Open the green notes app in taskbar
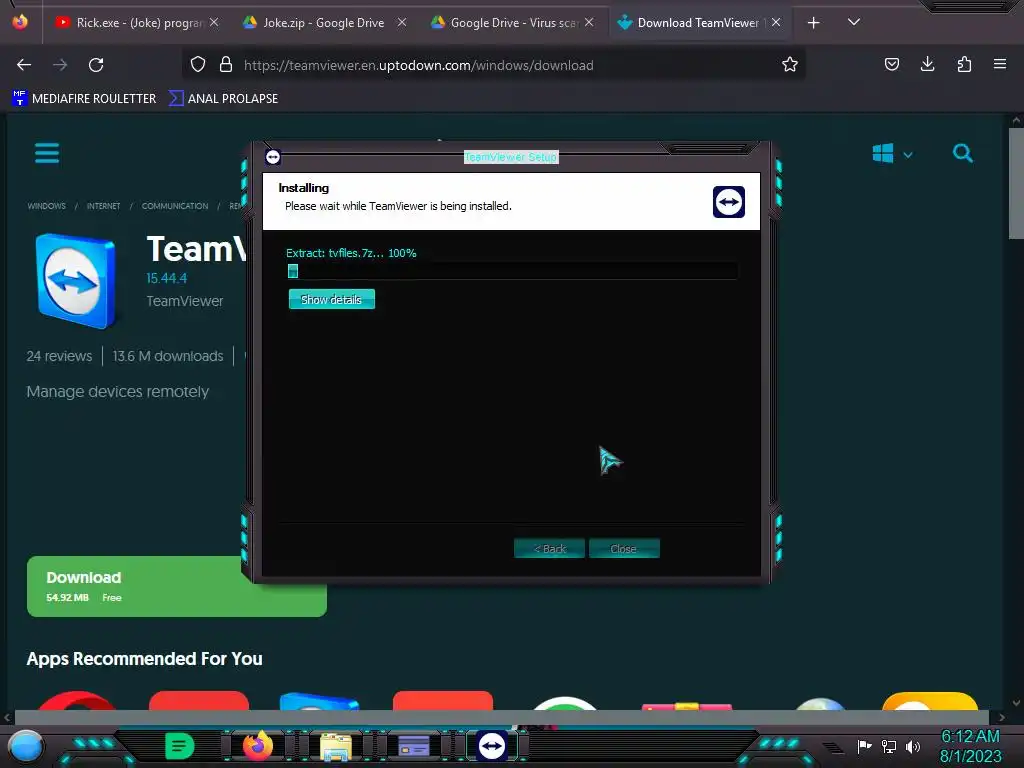The height and width of the screenshot is (768, 1024). point(180,746)
